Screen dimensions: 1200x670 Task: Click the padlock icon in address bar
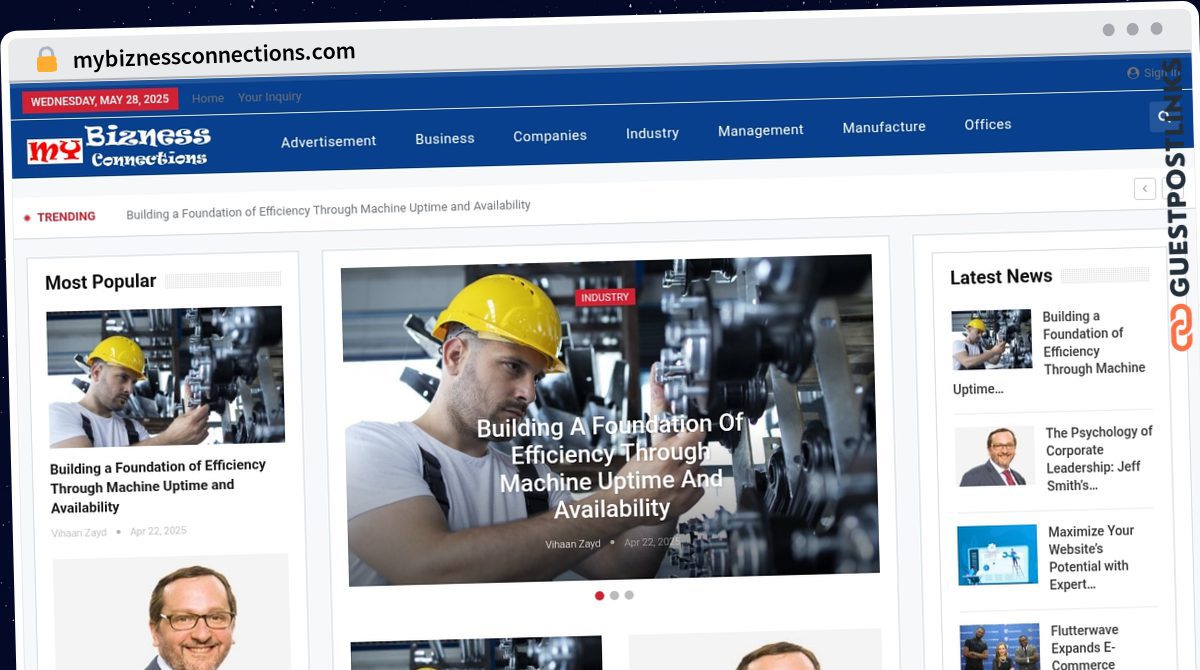[46, 59]
